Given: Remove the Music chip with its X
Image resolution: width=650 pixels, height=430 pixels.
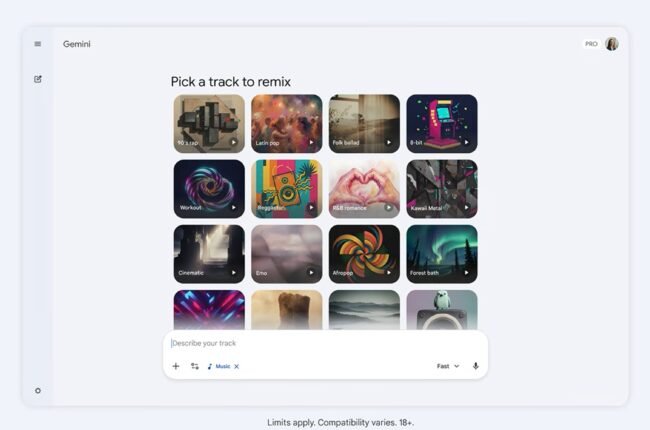Looking at the screenshot, I should pyautogui.click(x=237, y=367).
